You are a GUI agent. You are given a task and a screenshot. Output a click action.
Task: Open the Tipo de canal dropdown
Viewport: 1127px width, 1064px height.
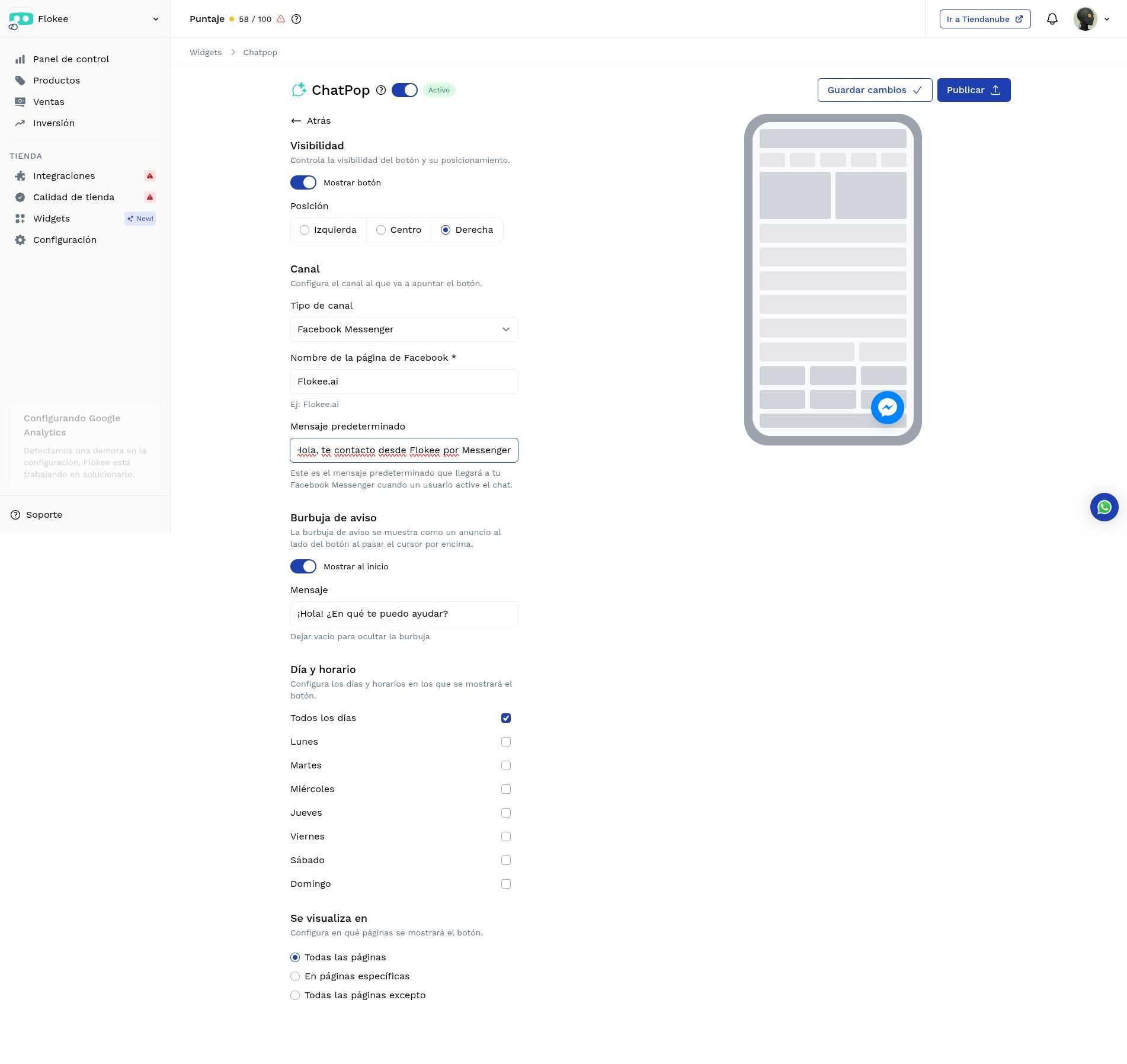coord(404,329)
